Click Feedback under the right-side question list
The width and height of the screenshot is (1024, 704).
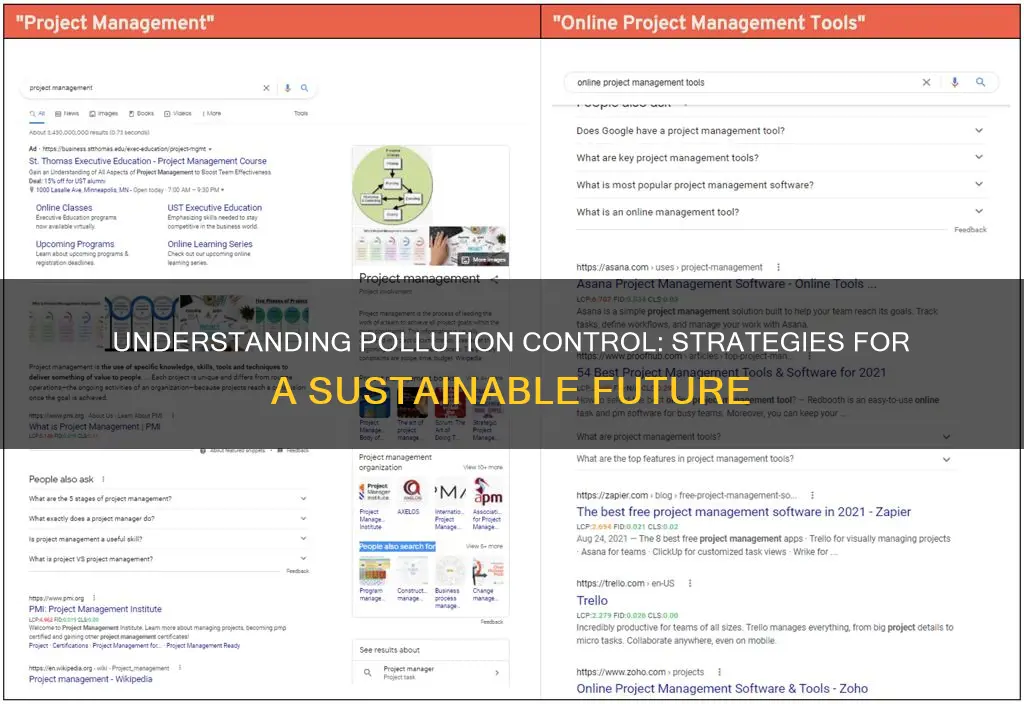tap(970, 230)
